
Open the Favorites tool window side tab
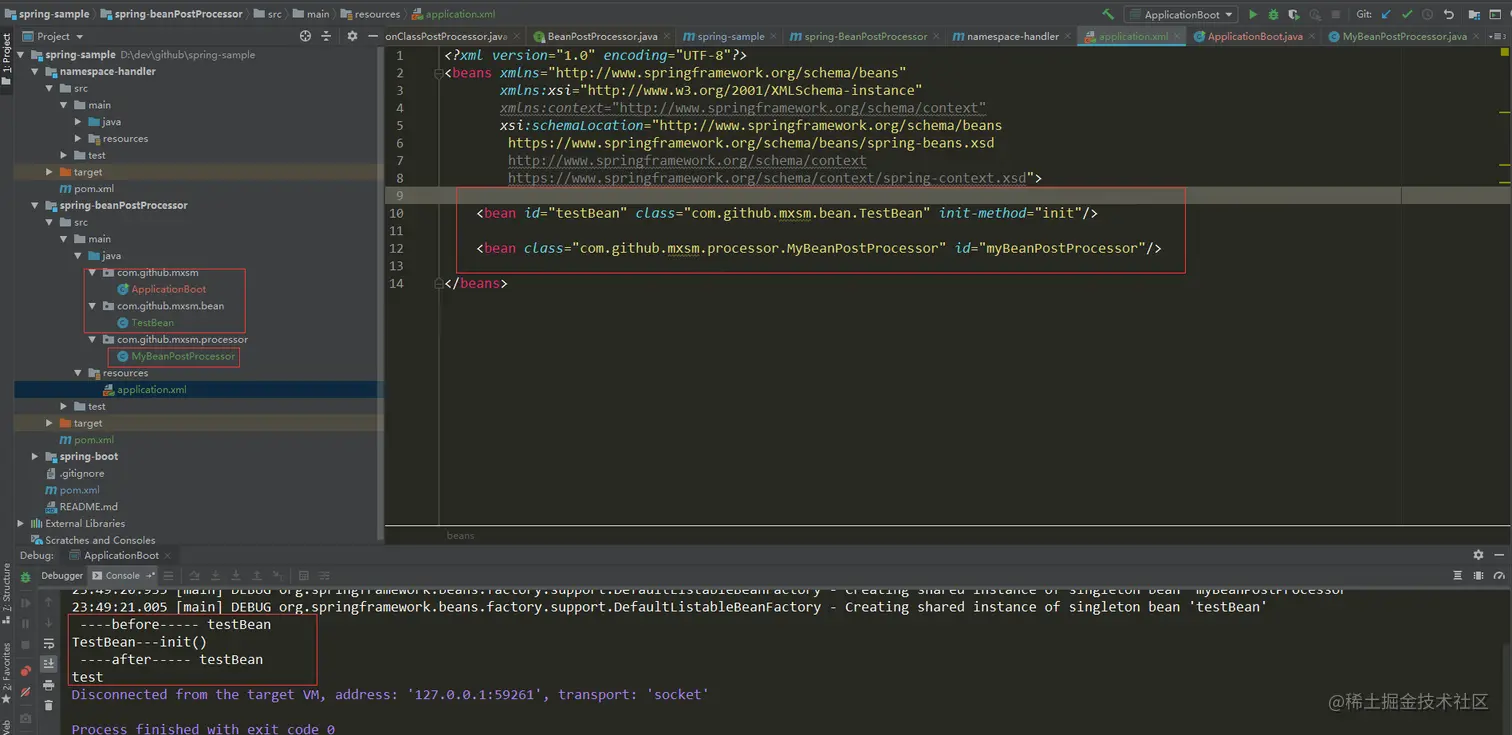[6, 672]
